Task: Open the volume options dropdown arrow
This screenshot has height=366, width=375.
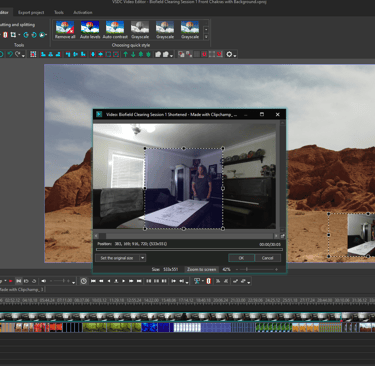Action: point(74,282)
